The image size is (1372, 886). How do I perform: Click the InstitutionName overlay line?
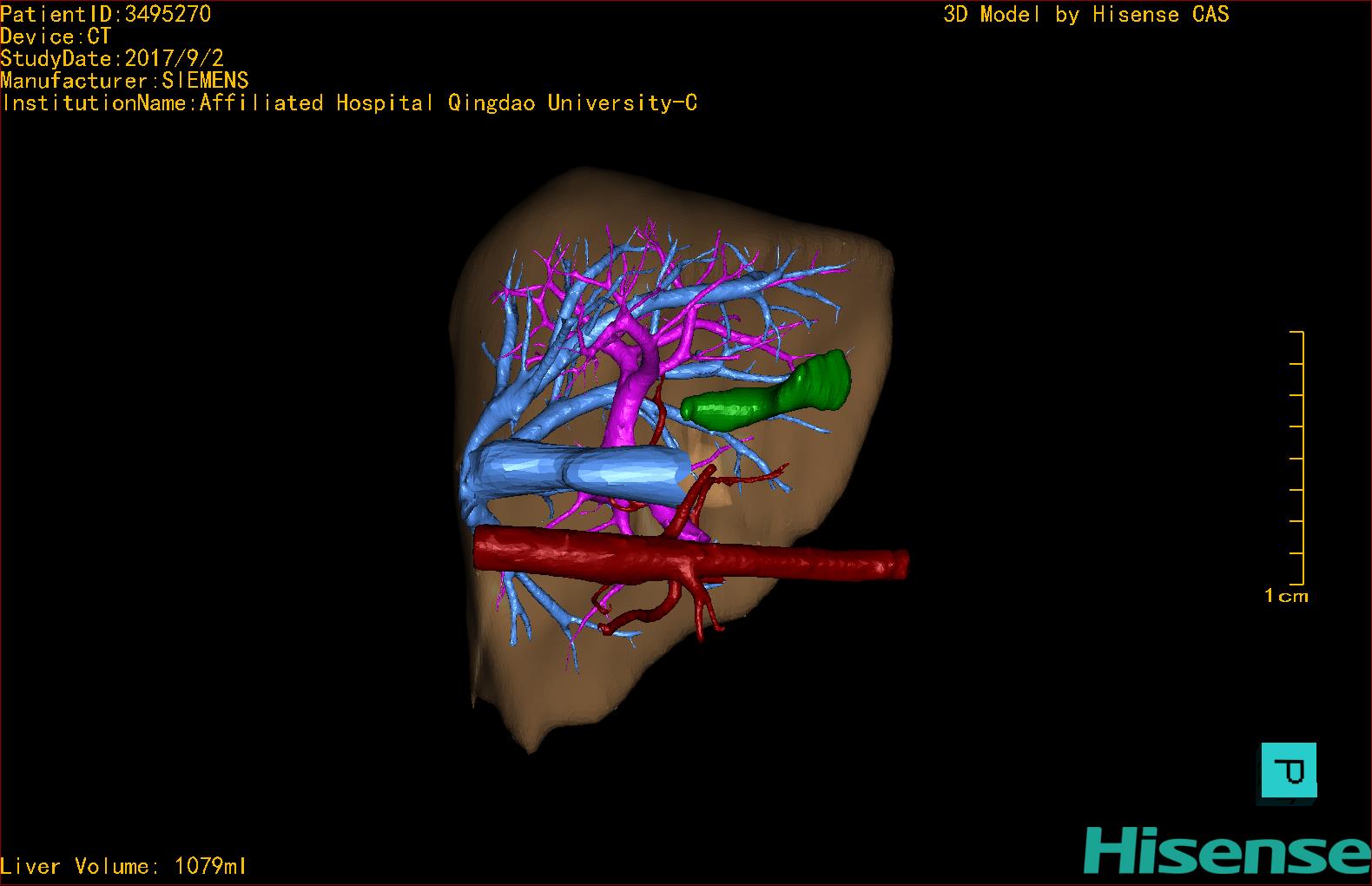point(349,103)
